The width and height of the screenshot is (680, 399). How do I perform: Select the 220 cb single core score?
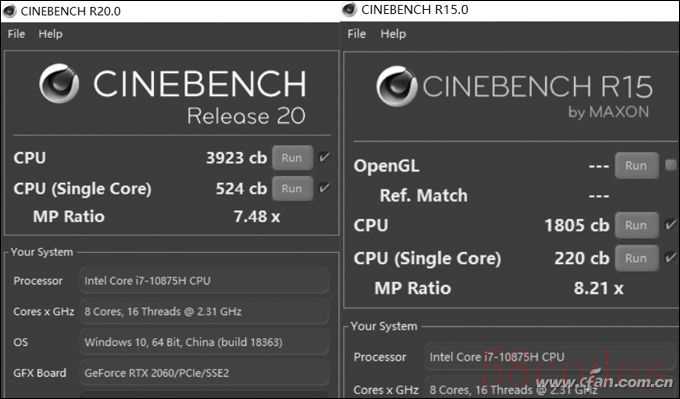pyautogui.click(x=582, y=258)
